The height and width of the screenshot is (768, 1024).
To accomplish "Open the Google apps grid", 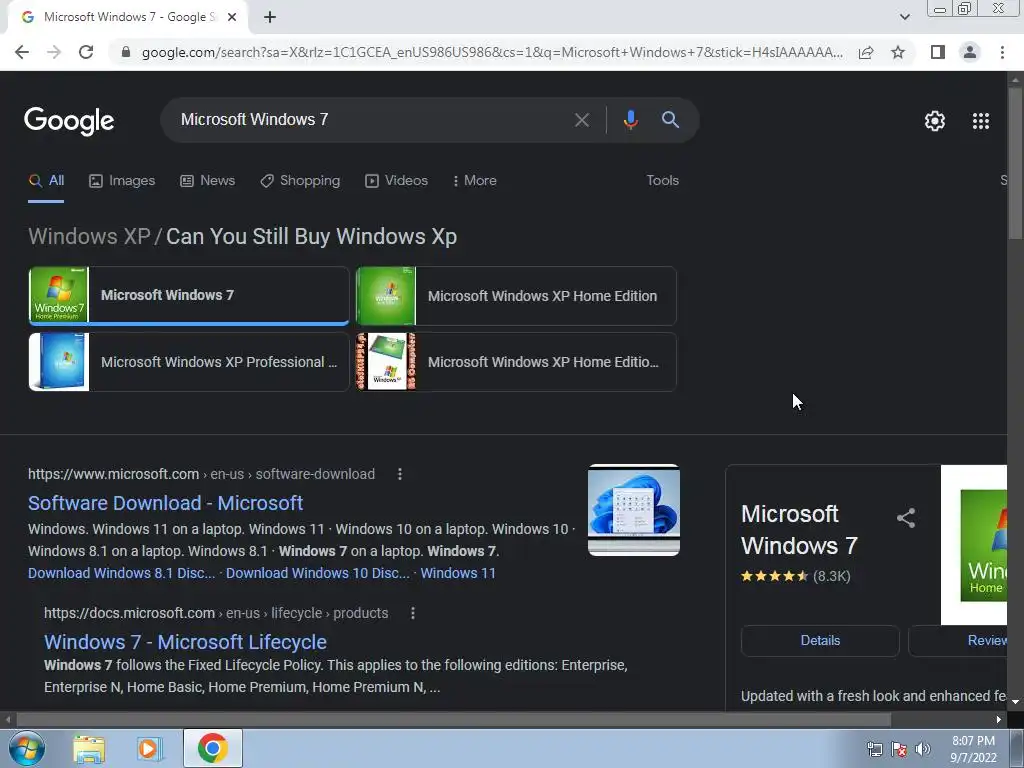I will [981, 121].
